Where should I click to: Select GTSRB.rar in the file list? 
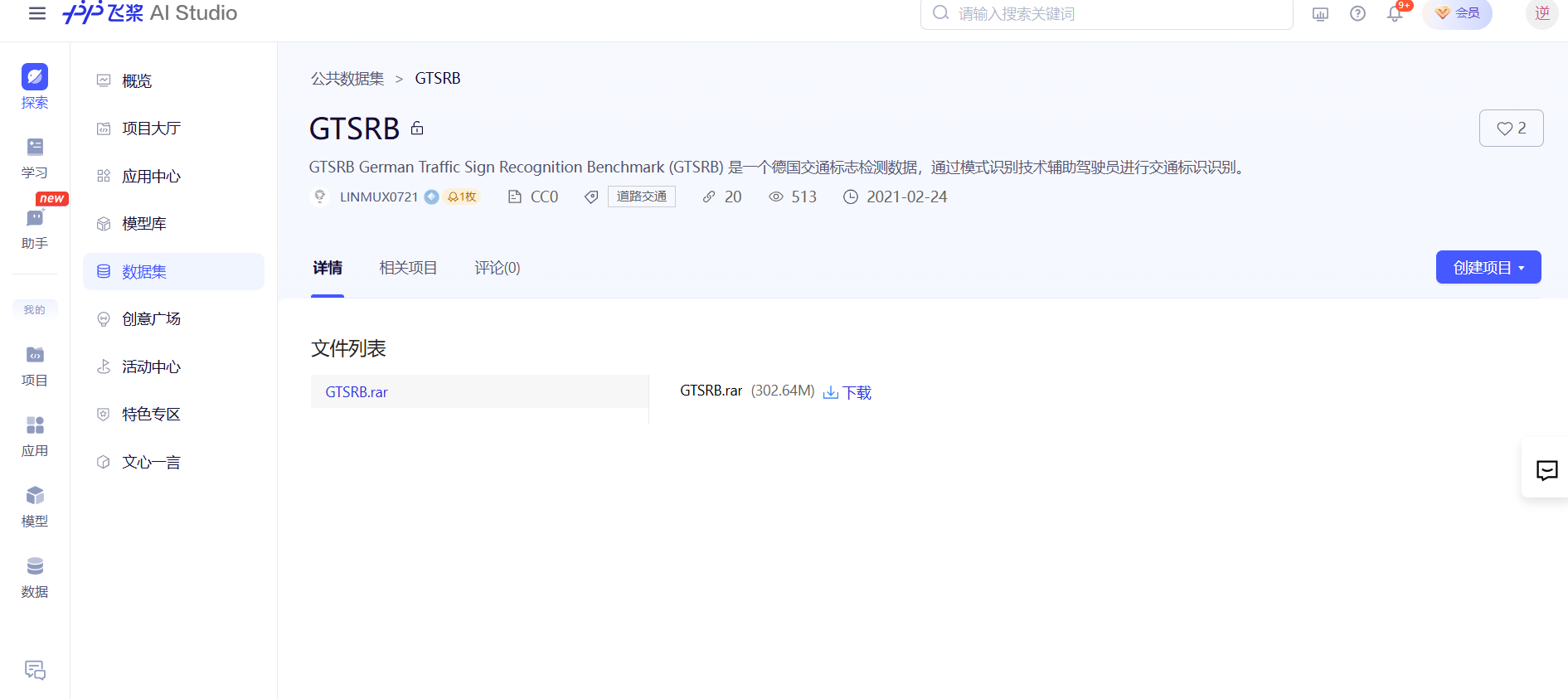(479, 391)
